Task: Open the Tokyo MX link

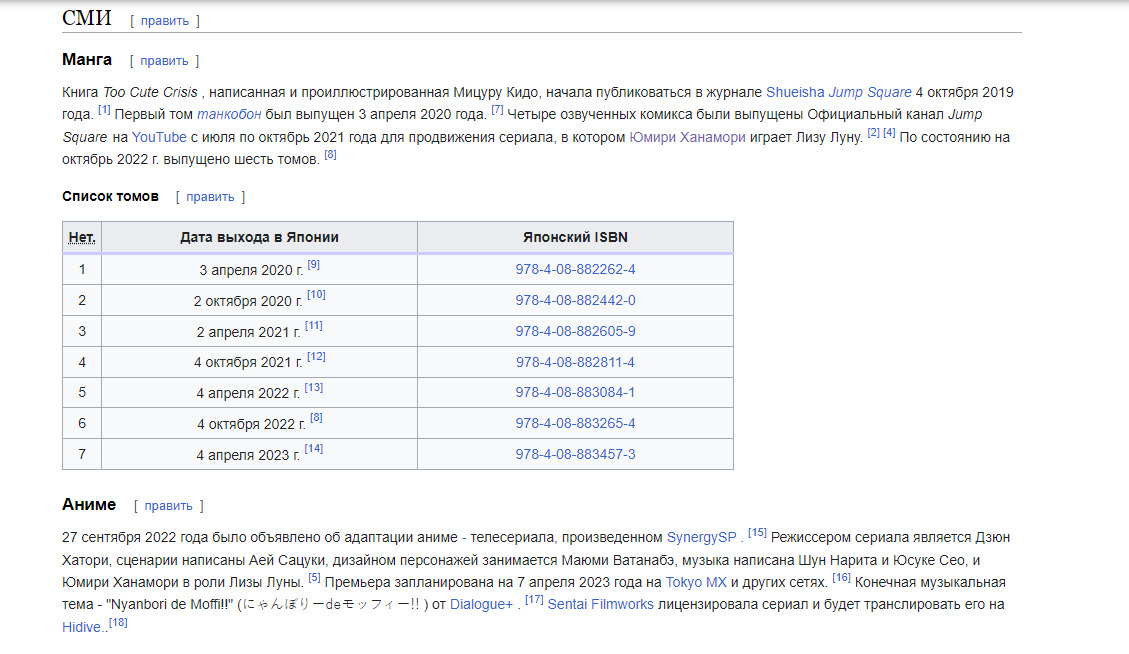Action: coord(696,582)
